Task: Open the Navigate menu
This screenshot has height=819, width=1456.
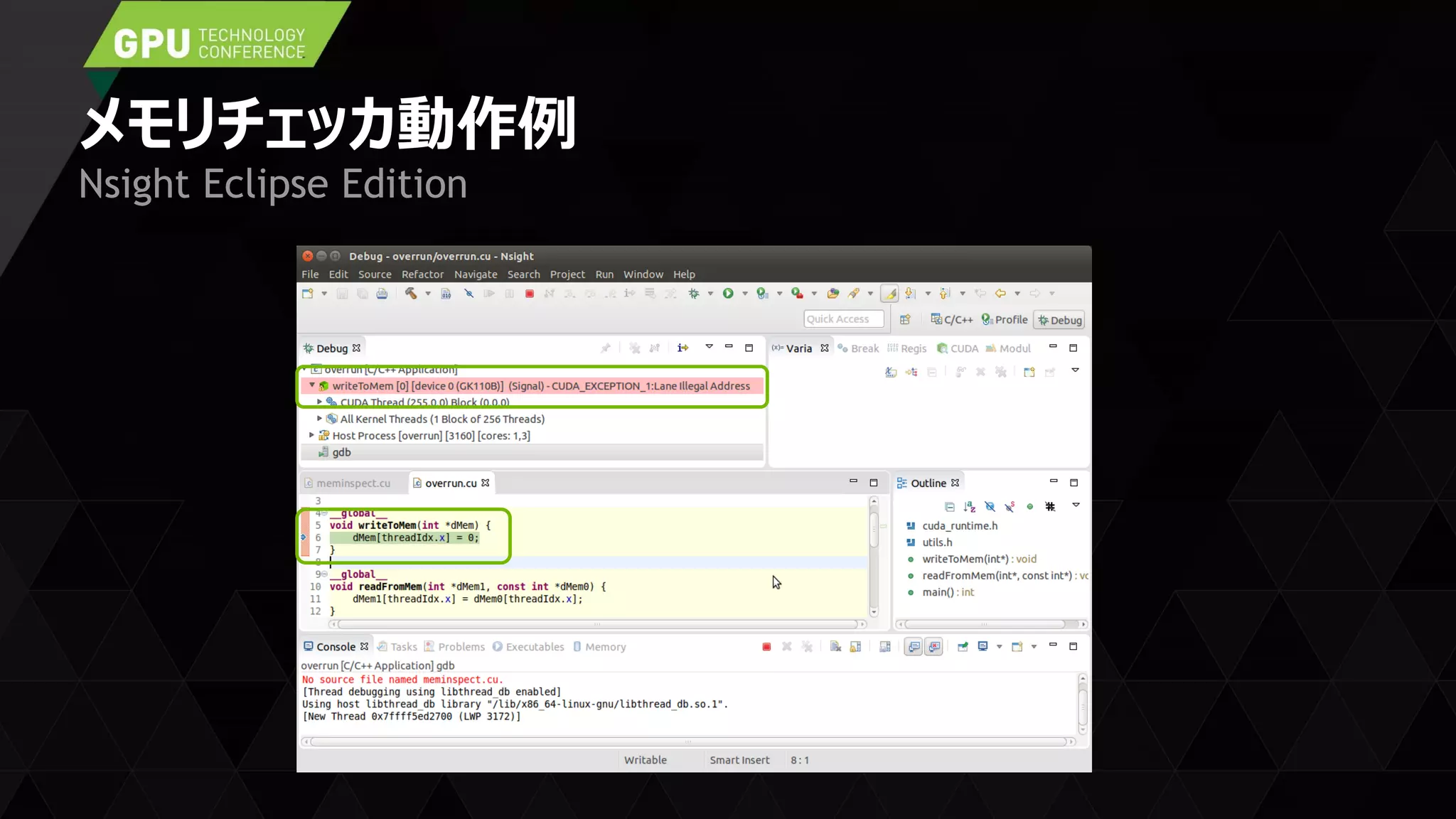Action: tap(476, 274)
